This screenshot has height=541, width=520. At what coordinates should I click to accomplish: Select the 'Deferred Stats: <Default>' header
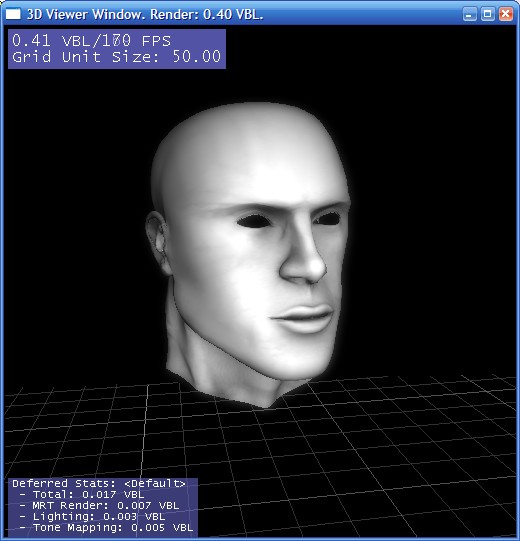(99, 483)
